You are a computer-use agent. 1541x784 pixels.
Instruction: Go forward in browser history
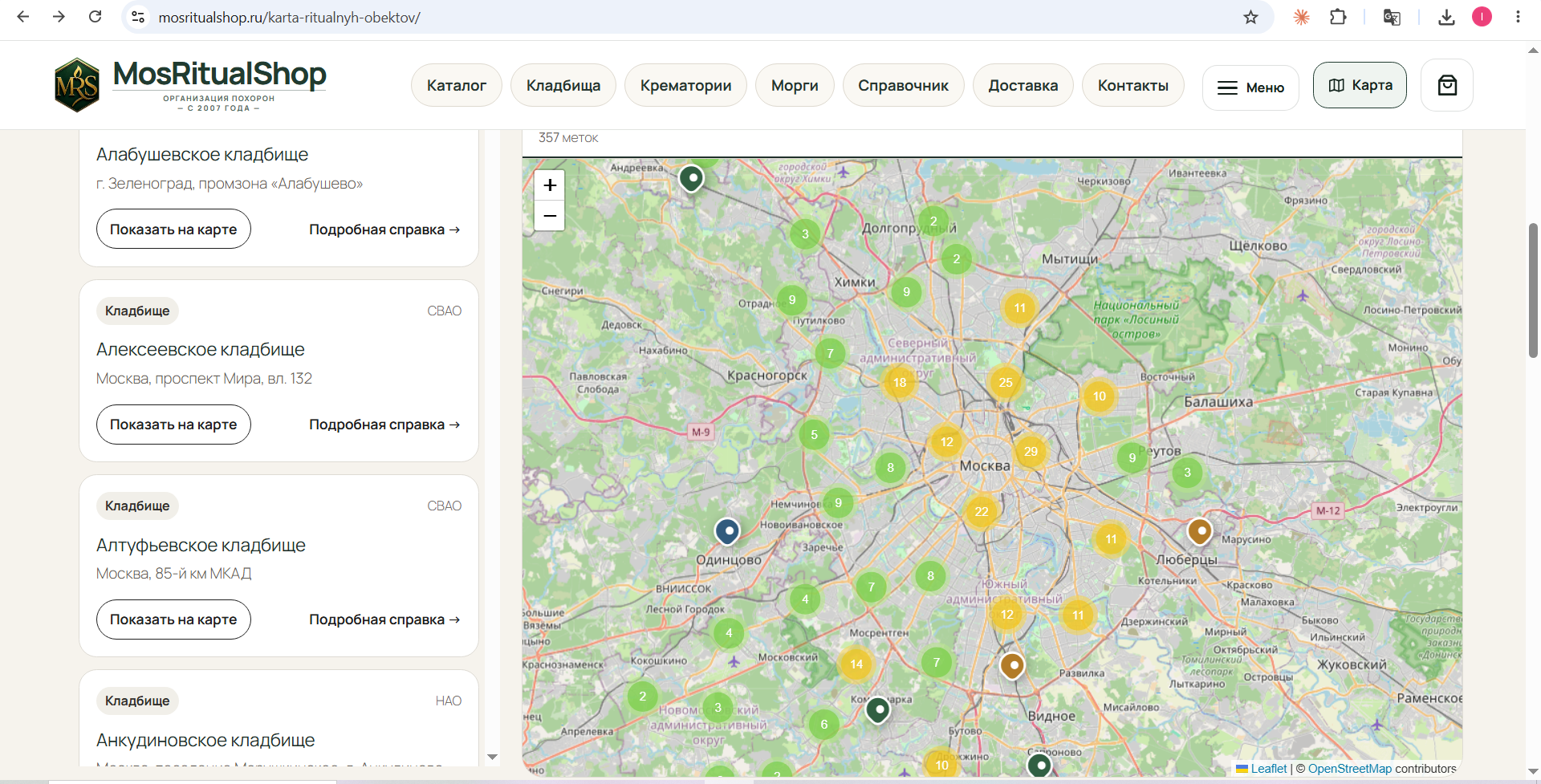59,17
